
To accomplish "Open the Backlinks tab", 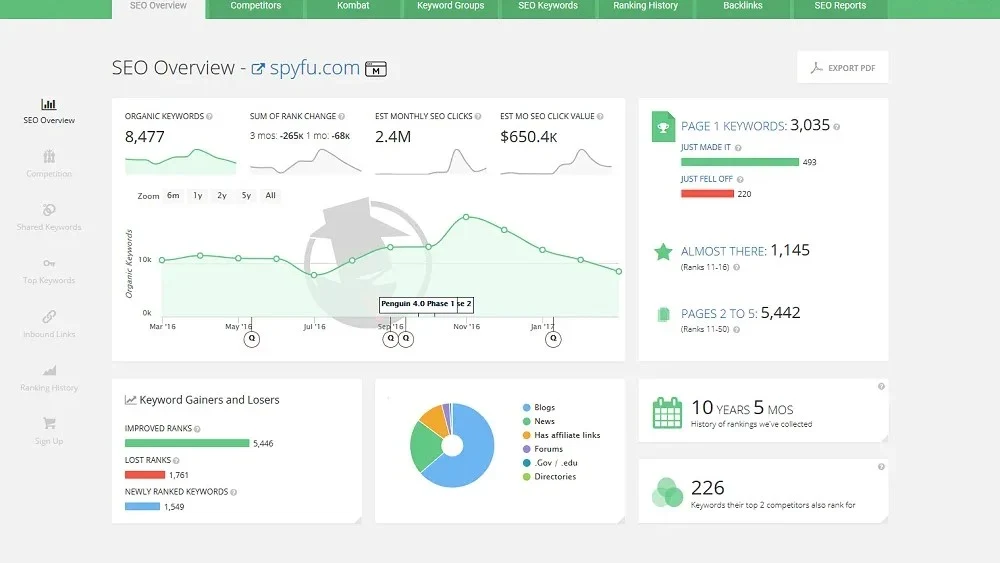I will coord(743,8).
